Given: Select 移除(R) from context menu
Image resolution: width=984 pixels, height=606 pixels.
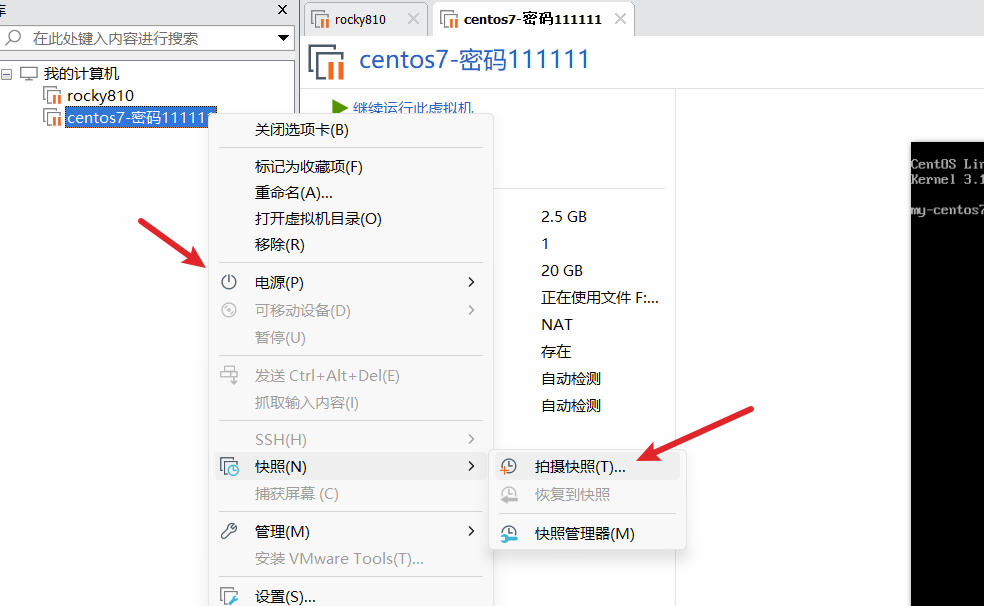Looking at the screenshot, I should pos(351,245).
